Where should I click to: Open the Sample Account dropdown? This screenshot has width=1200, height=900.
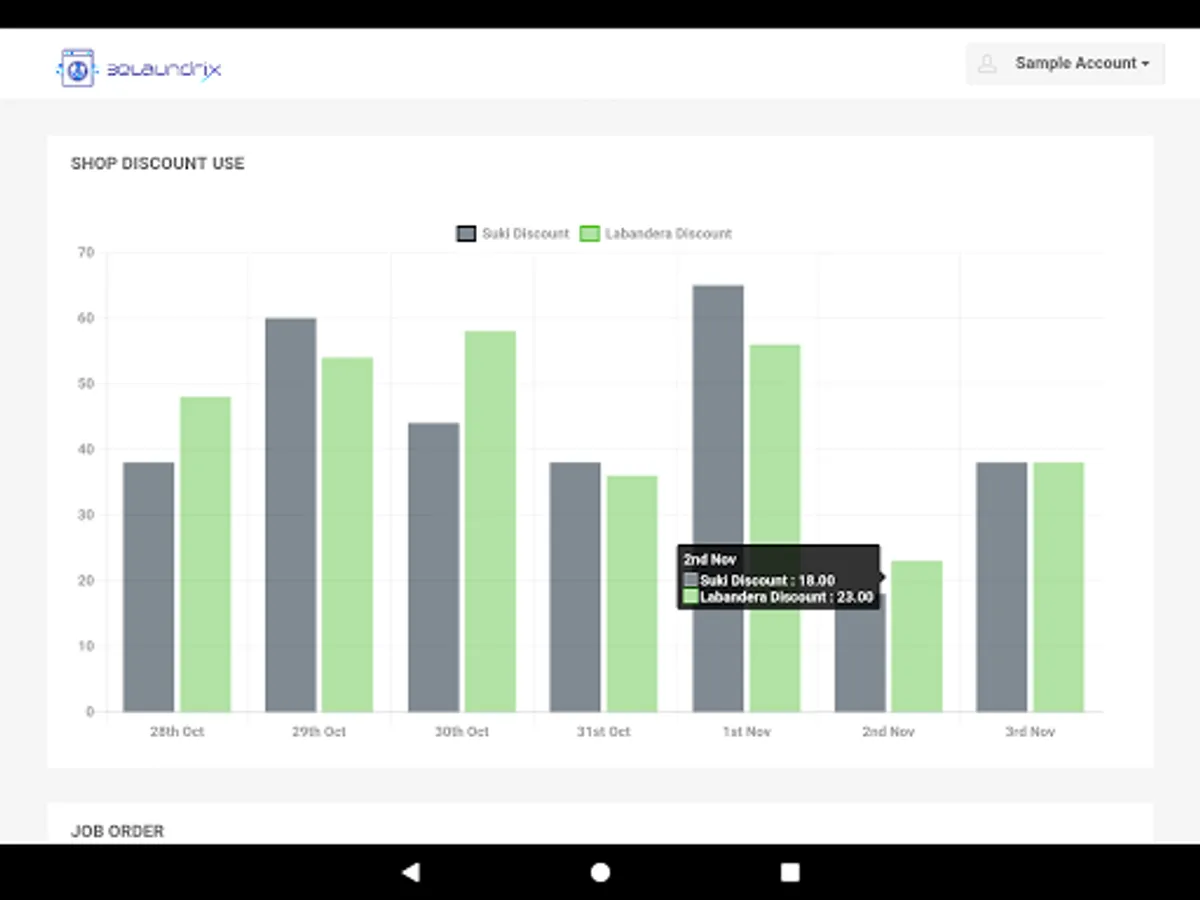click(x=1065, y=63)
